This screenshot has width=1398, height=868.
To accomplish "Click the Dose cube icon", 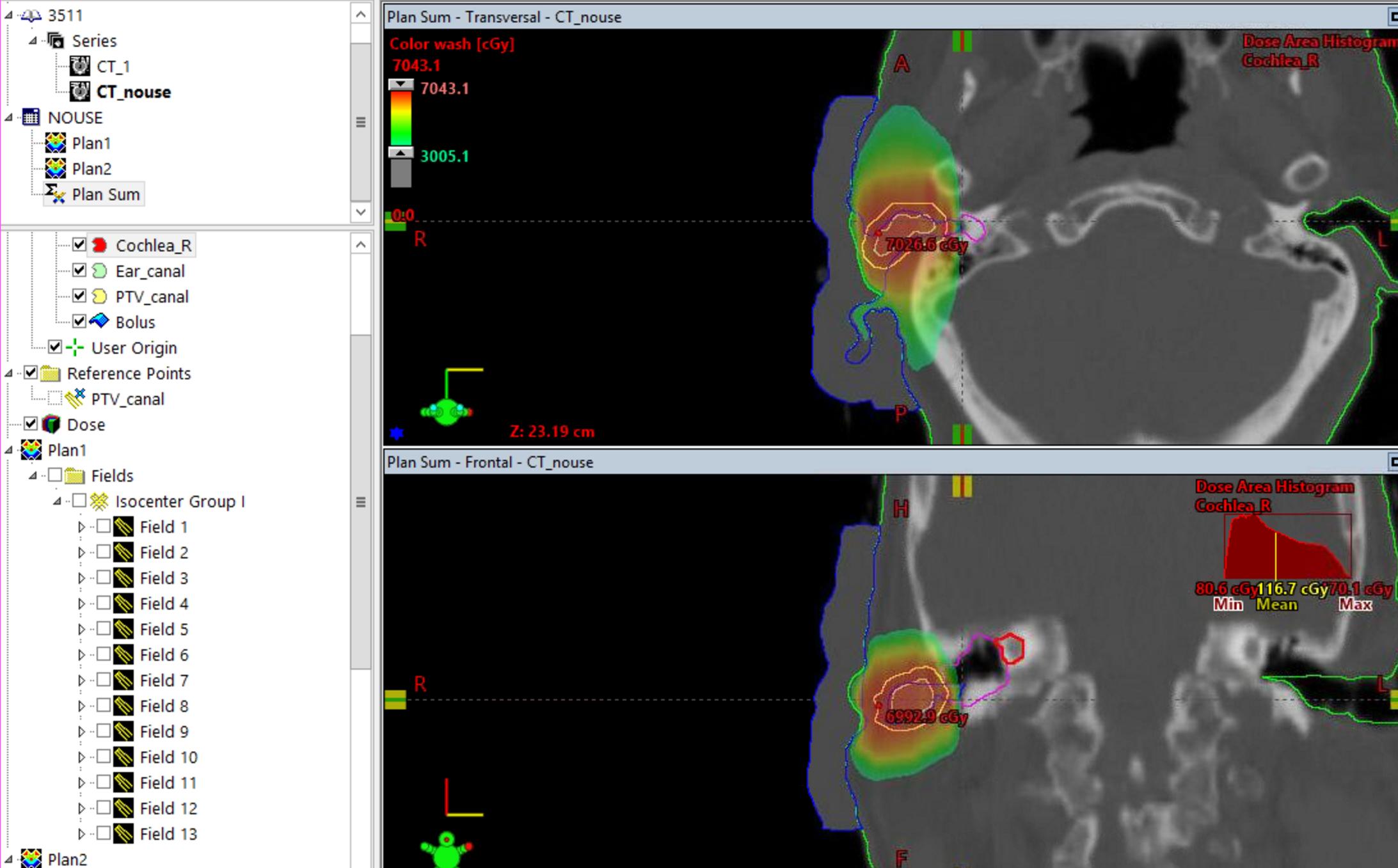I will (51, 424).
